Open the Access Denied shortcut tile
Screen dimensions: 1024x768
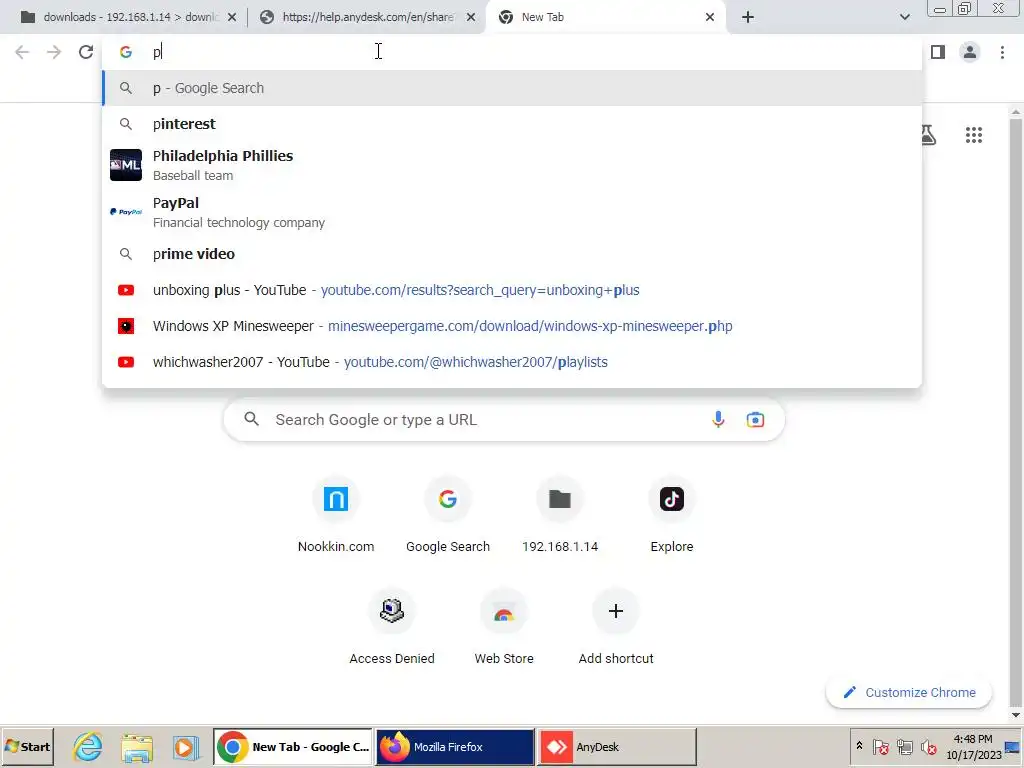coord(392,628)
